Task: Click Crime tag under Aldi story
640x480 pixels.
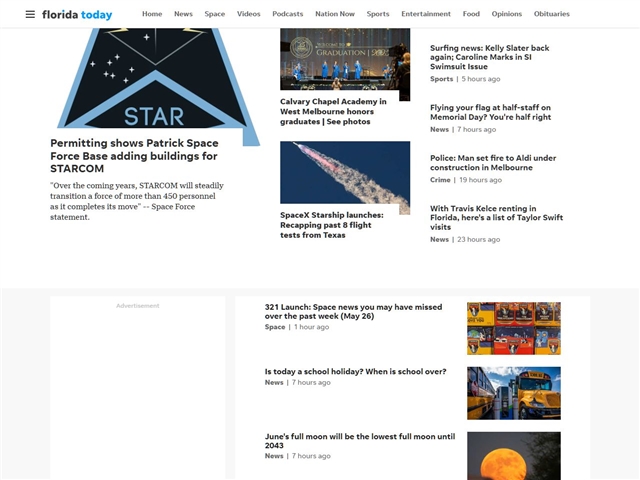Action: 440,180
